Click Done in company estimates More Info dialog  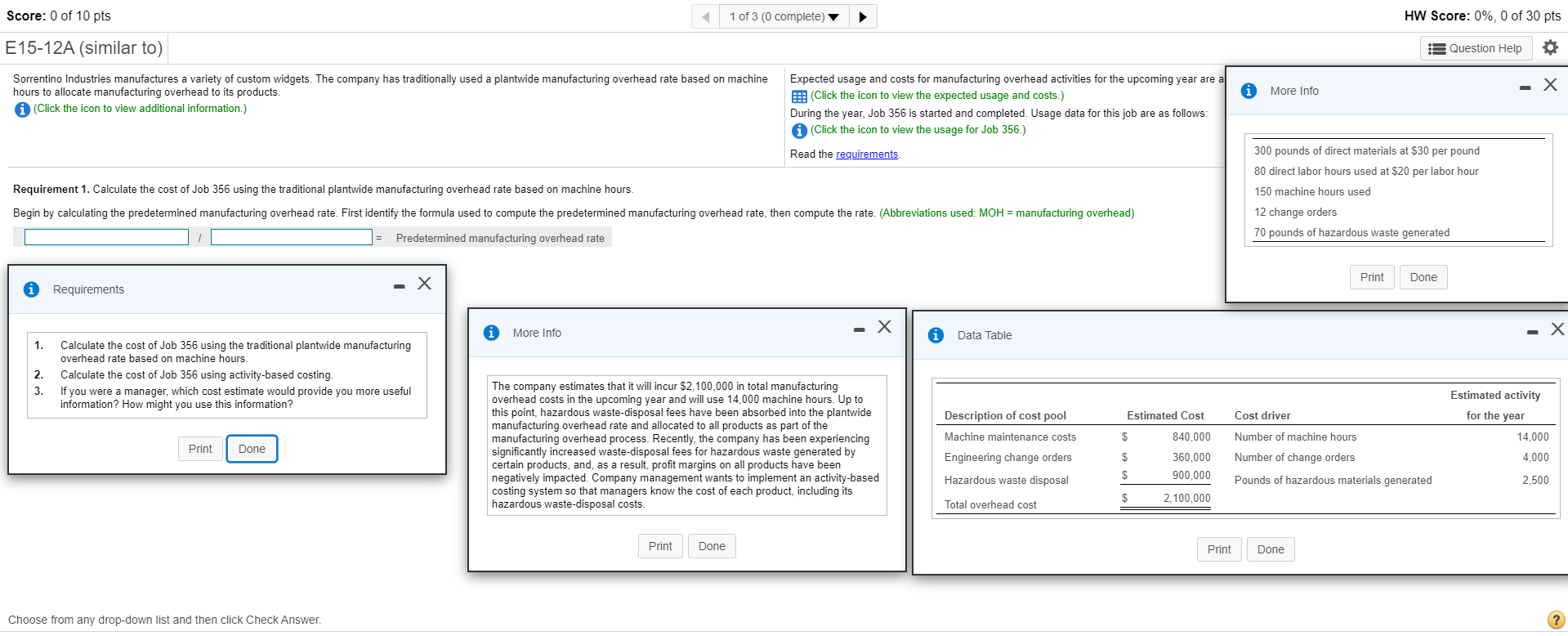[x=712, y=546]
